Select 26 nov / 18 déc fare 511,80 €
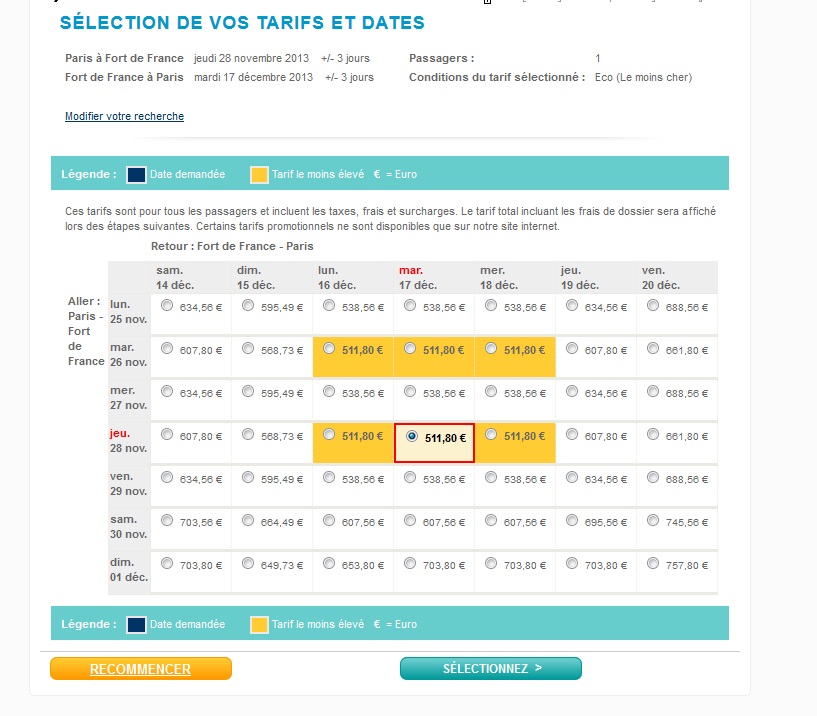The image size is (817, 716). [491, 348]
